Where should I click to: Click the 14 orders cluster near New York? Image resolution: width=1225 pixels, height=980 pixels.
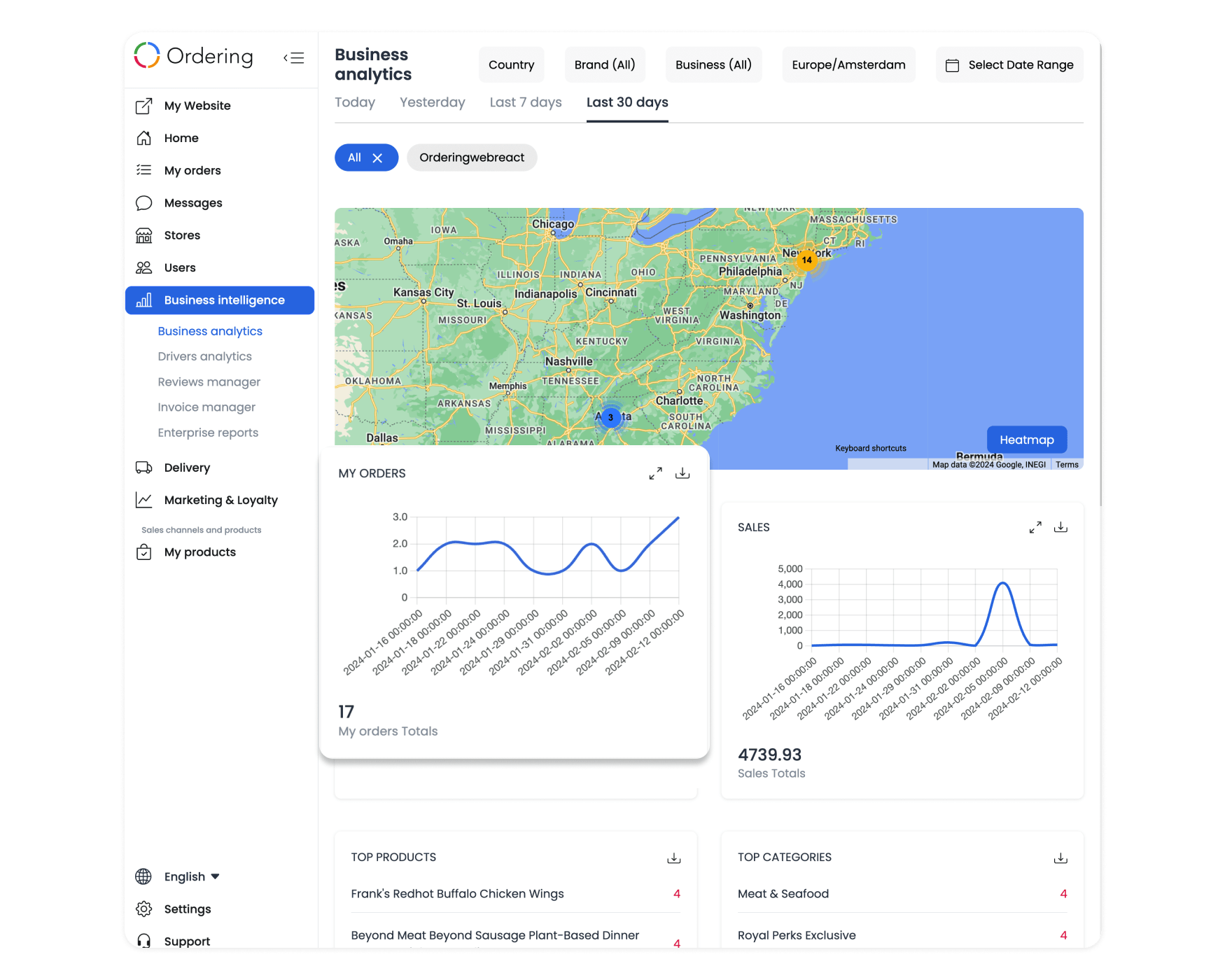pyautogui.click(x=806, y=260)
